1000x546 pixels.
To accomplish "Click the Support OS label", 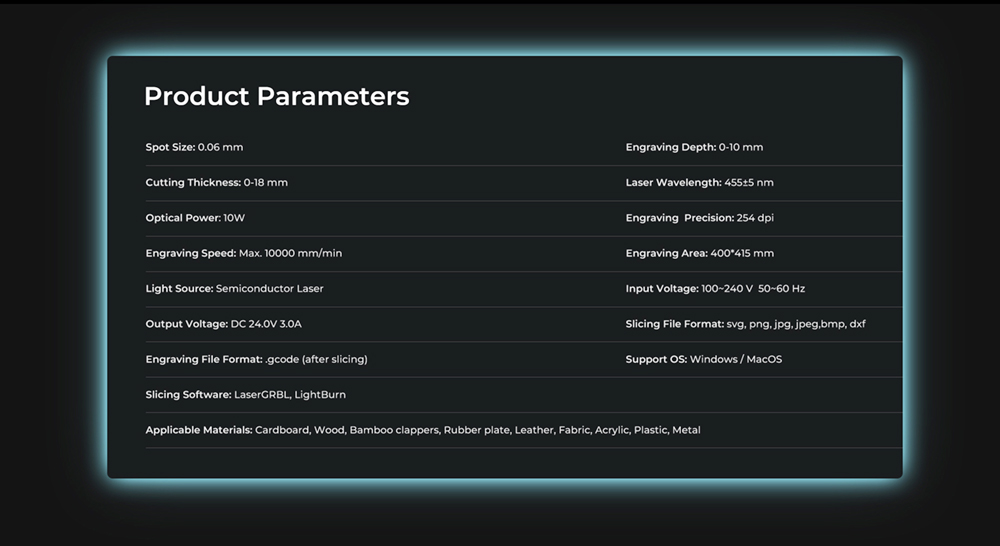I will click(x=656, y=359).
